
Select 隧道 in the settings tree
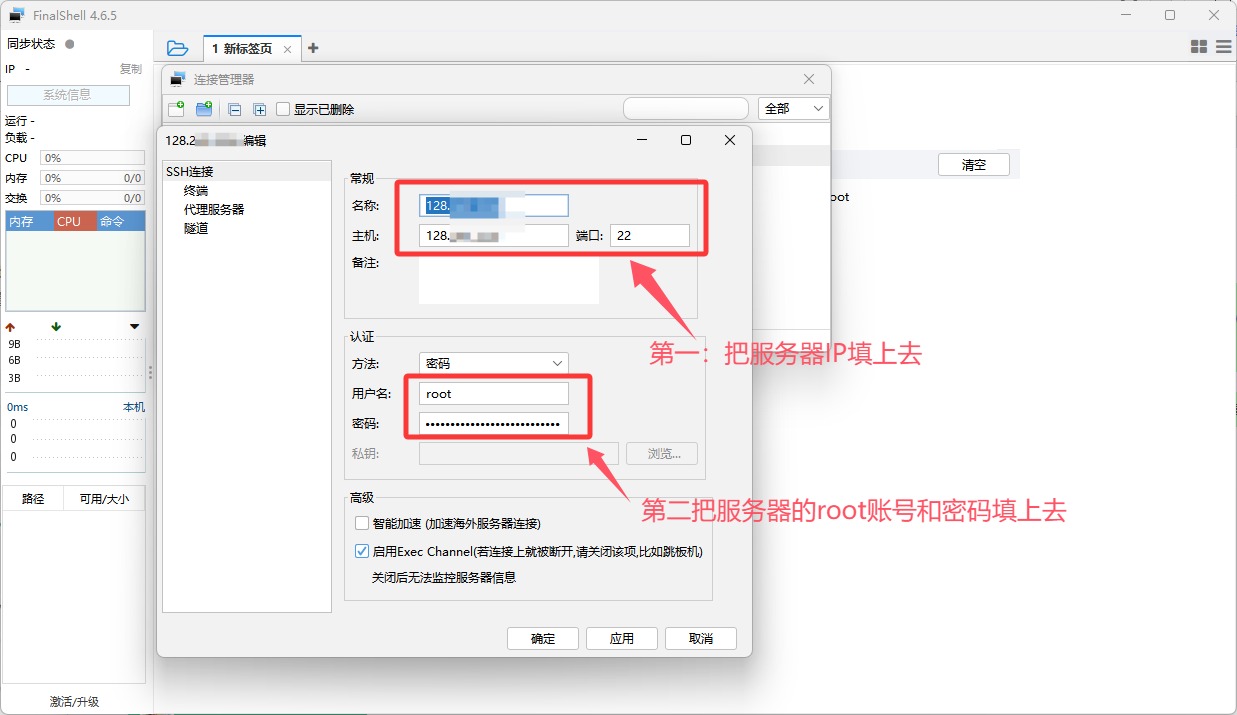pos(196,228)
